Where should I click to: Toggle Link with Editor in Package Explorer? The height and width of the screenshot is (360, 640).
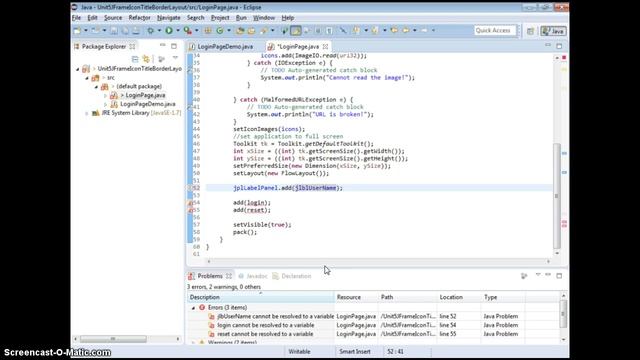coord(146,59)
